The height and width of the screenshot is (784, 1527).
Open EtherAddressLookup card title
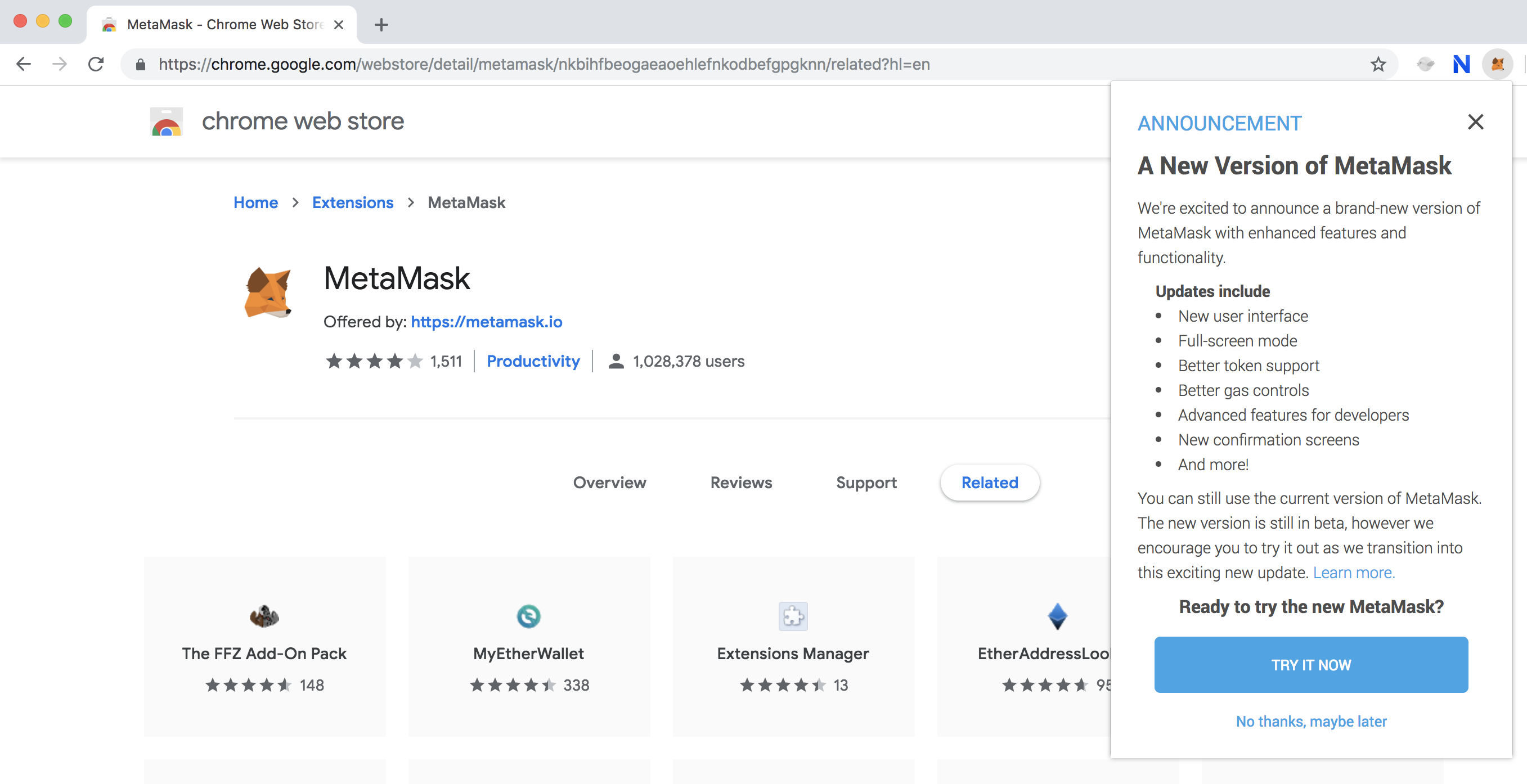coord(1043,653)
